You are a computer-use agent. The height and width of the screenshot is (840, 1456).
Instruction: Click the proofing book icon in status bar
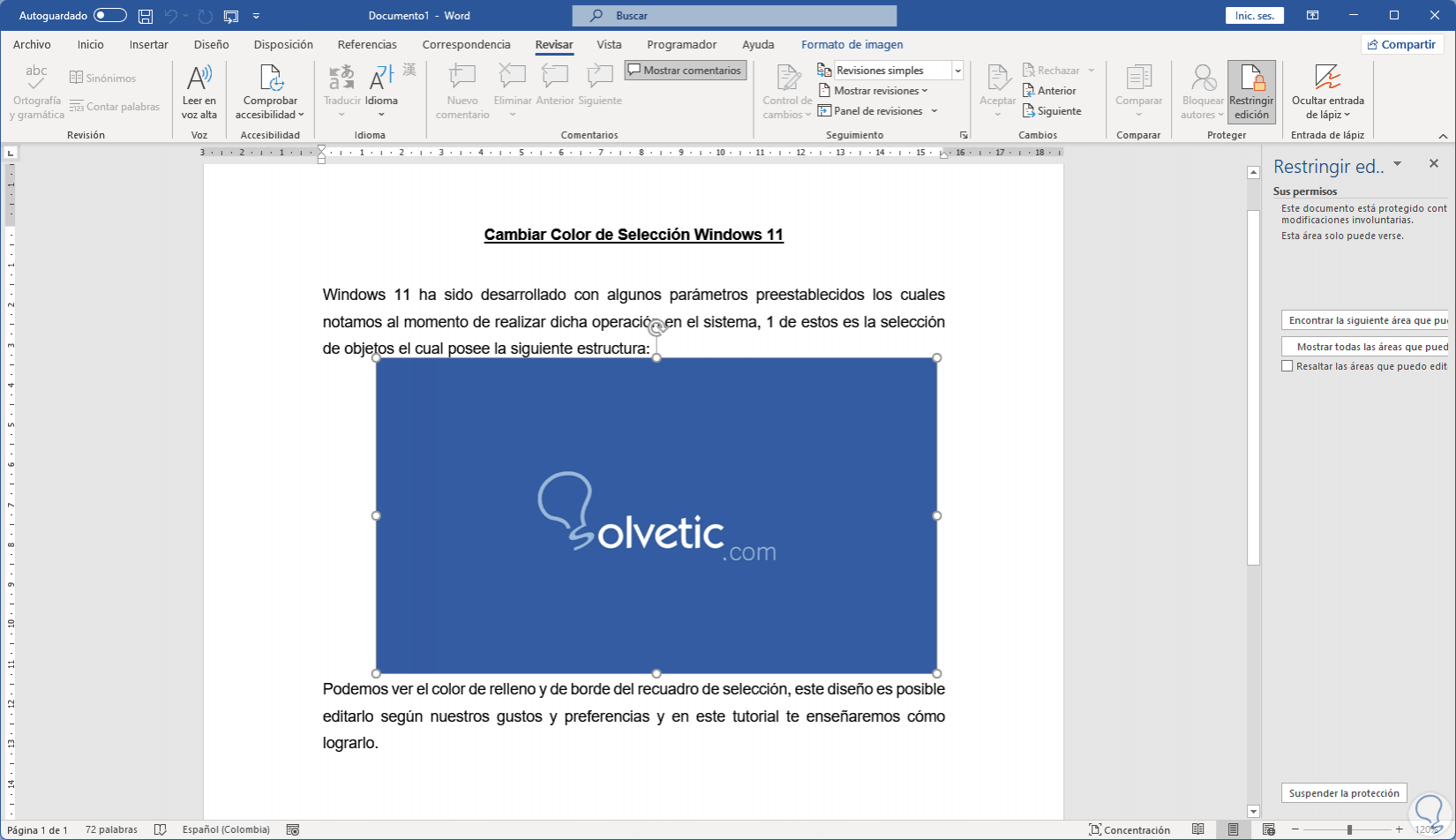coord(160,829)
